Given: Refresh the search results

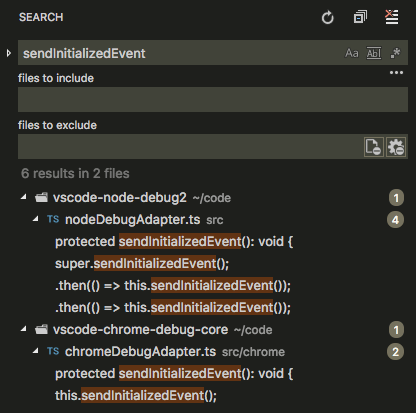Looking at the screenshot, I should coord(328,17).
